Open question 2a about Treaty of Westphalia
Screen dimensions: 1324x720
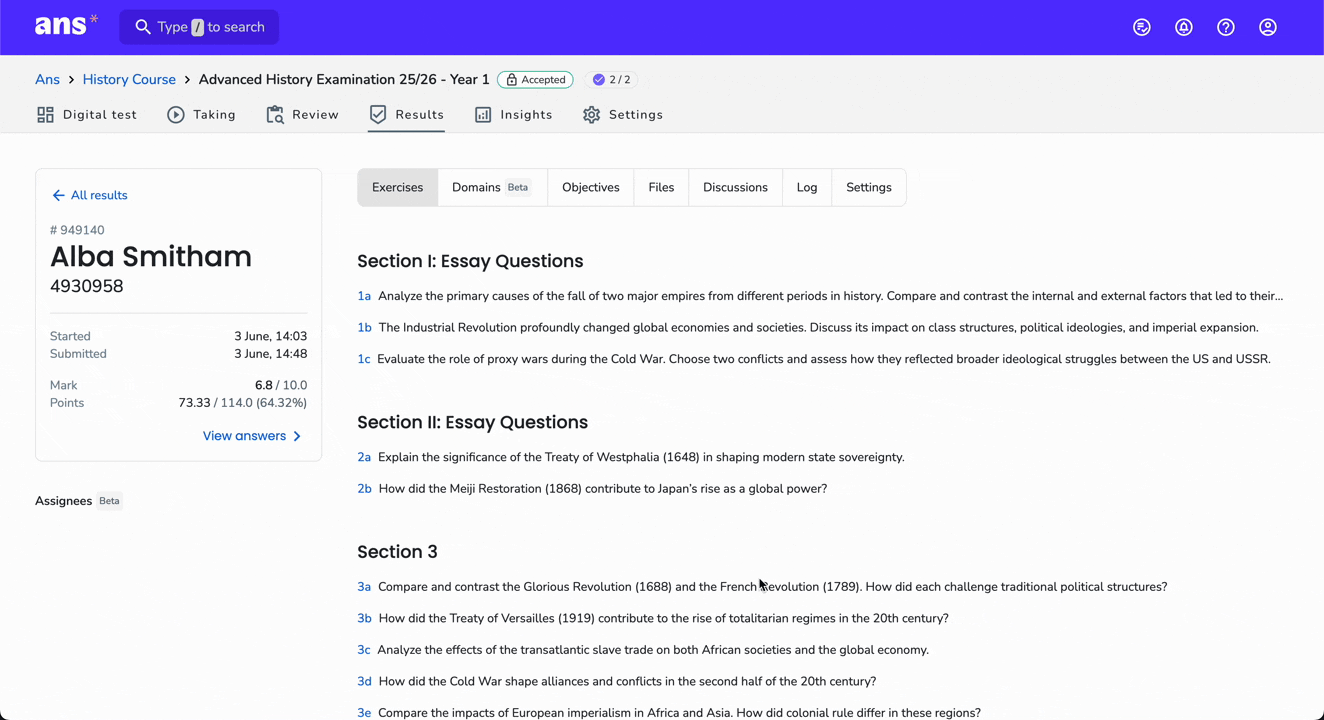coord(631,458)
